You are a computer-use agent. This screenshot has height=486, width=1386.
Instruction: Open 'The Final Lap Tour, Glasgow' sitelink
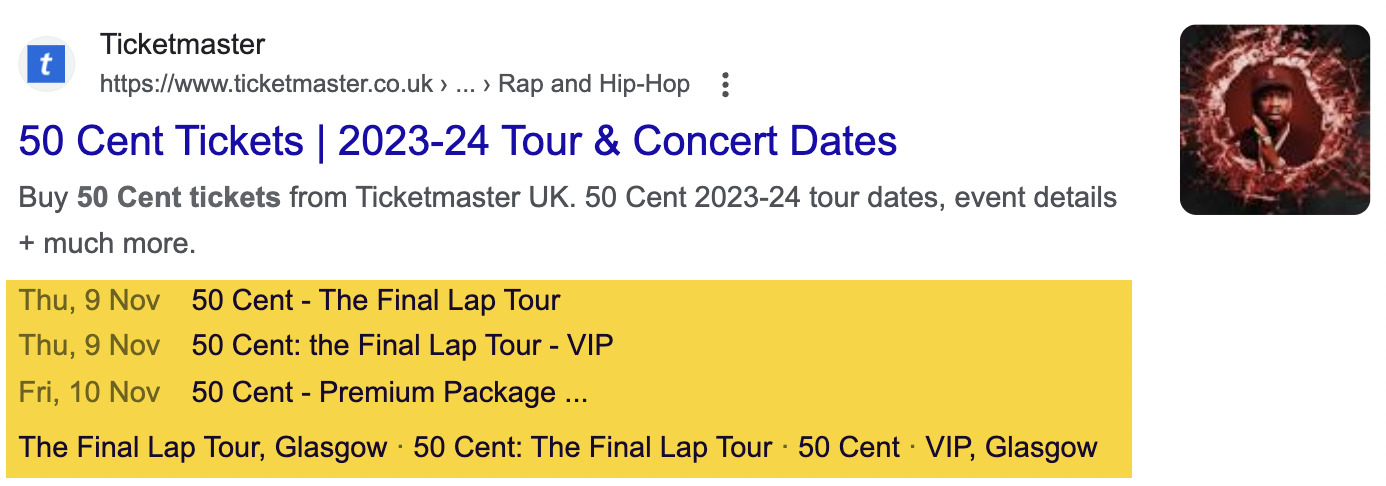coord(203,447)
